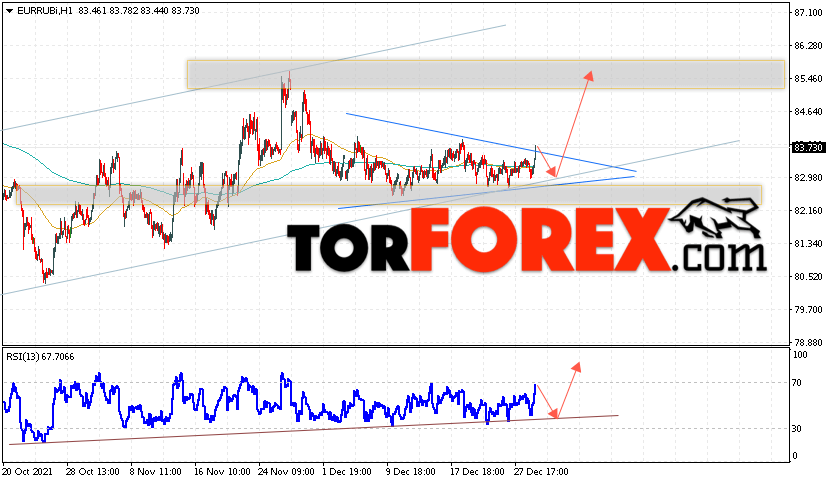Select the 8 Nov 11:00 time label

pyautogui.click(x=155, y=472)
